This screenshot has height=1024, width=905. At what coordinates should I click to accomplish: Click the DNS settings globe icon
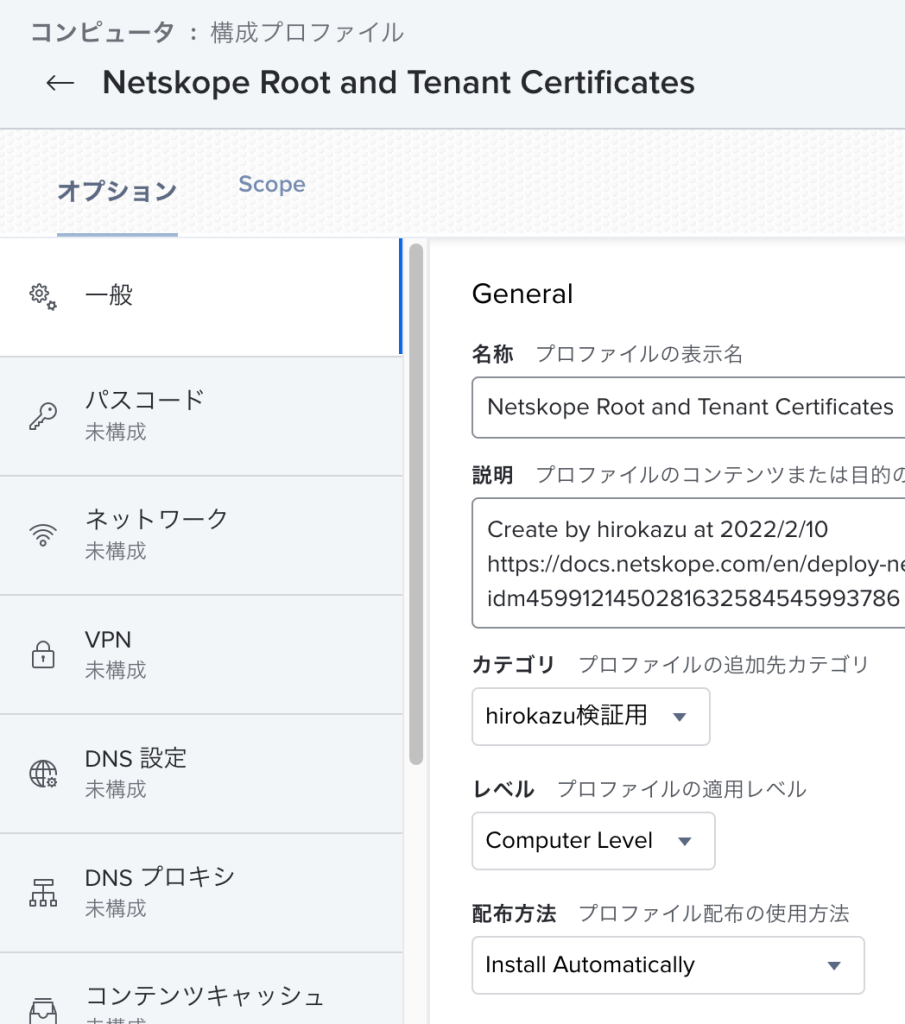(x=43, y=773)
